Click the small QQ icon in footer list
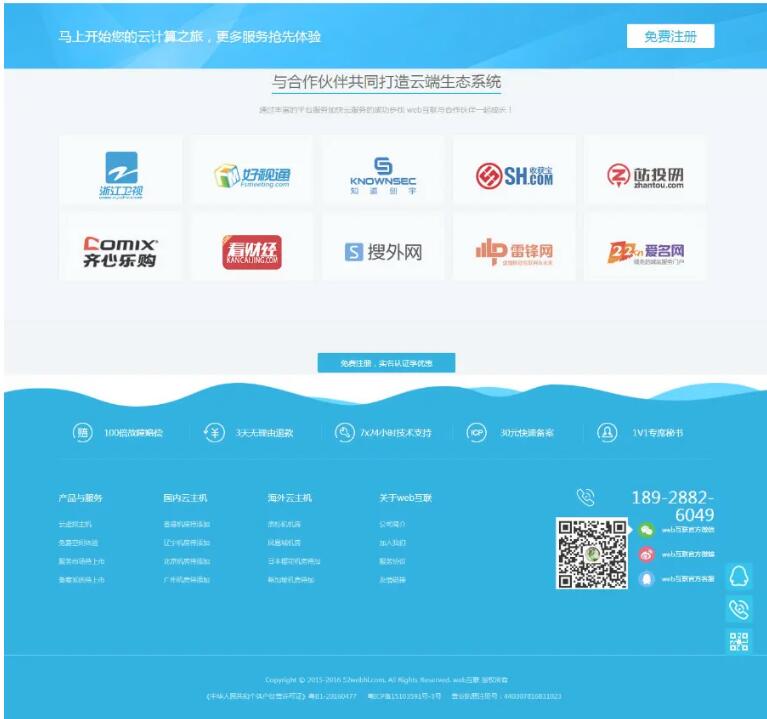 [x=647, y=579]
